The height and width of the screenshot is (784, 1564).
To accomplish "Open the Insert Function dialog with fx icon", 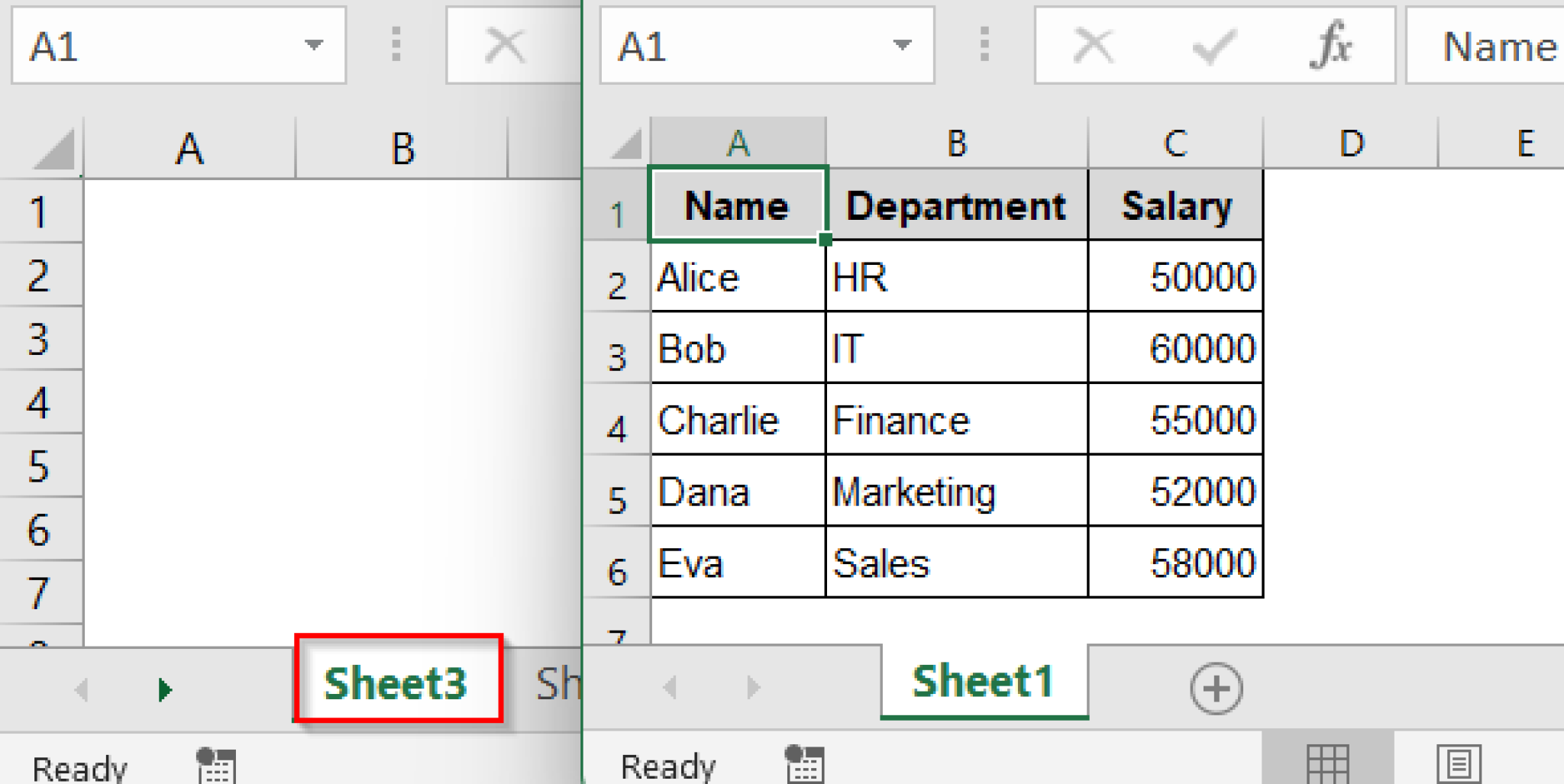I will coord(1330,45).
